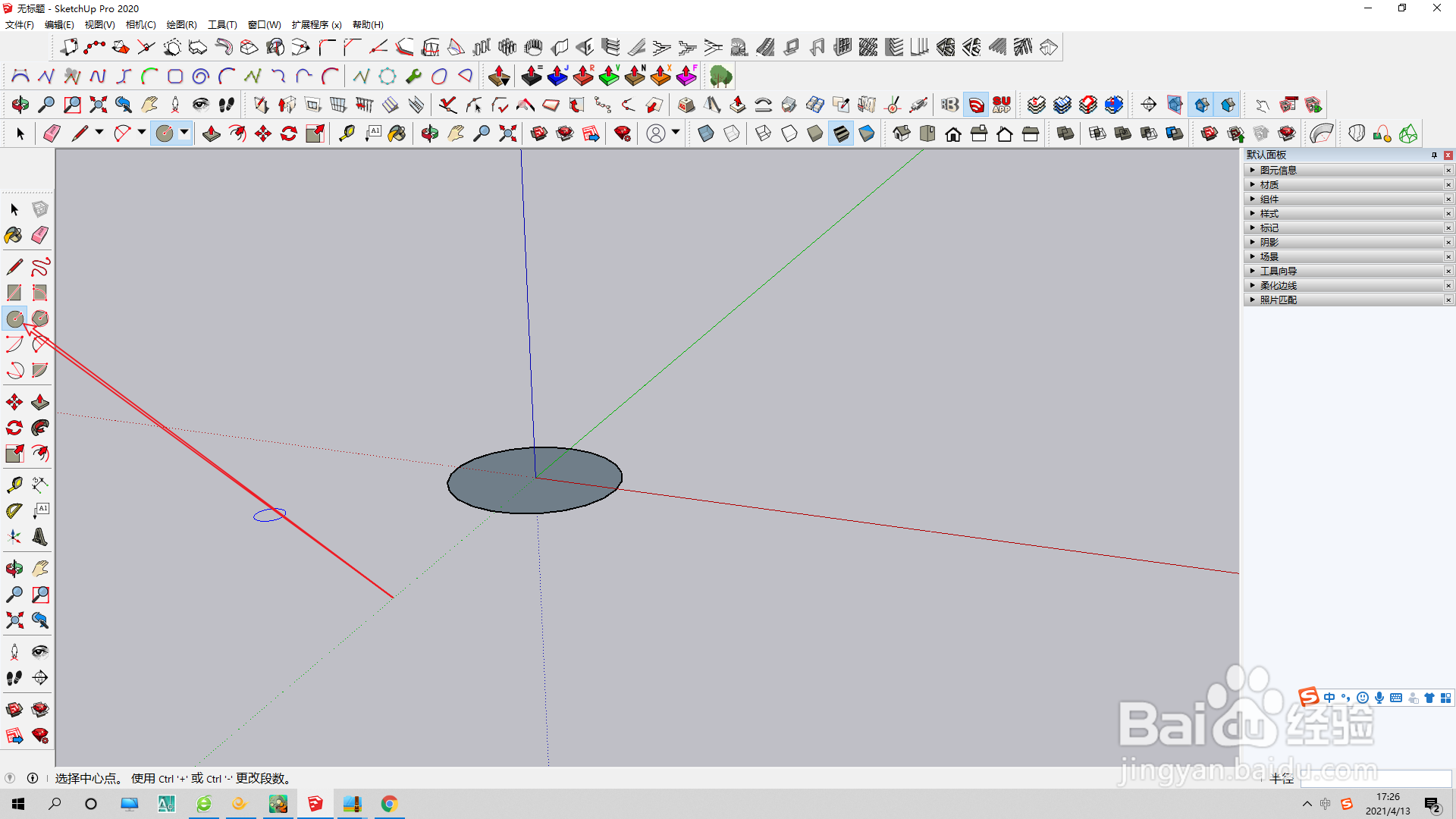1456x819 pixels.
Task: Expand the 组件 panel
Action: [1343, 199]
